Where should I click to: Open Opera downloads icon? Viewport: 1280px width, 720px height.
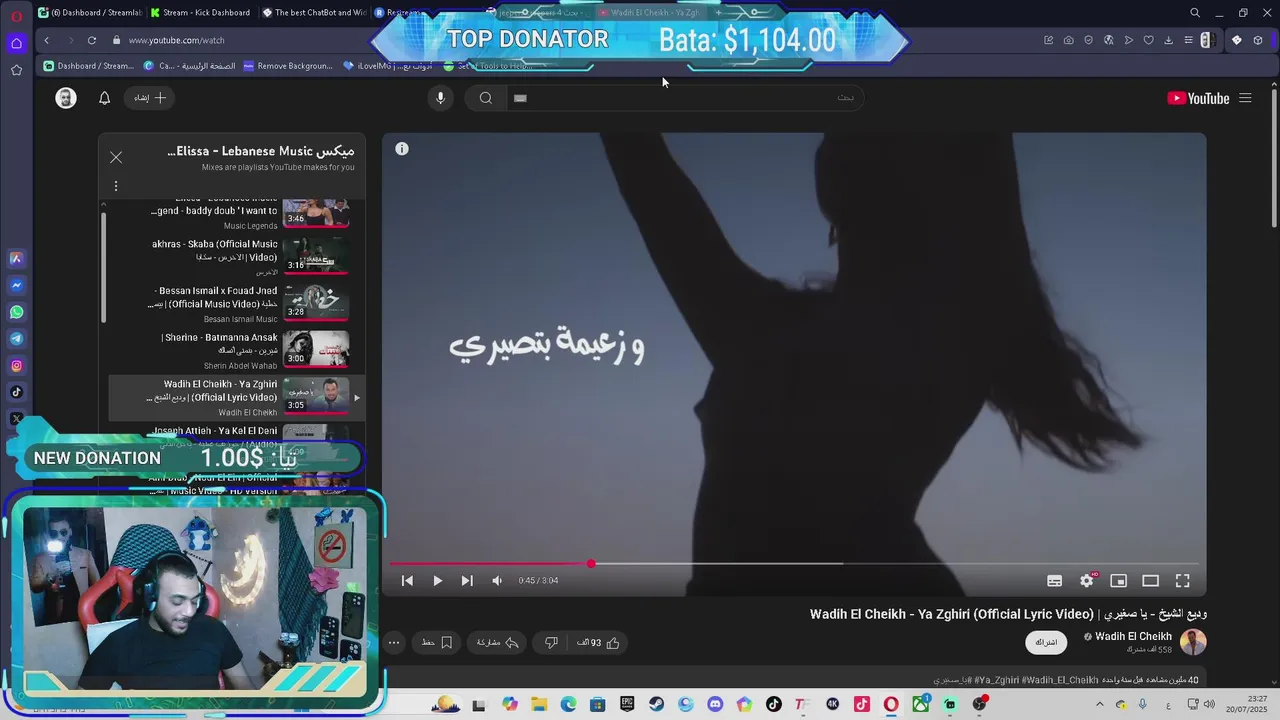pyautogui.click(x=1168, y=40)
